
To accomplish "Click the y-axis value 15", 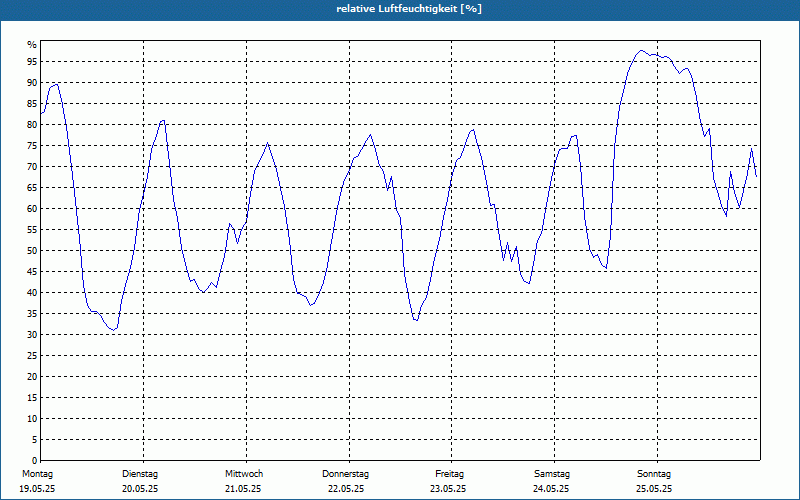I will 32,397.
